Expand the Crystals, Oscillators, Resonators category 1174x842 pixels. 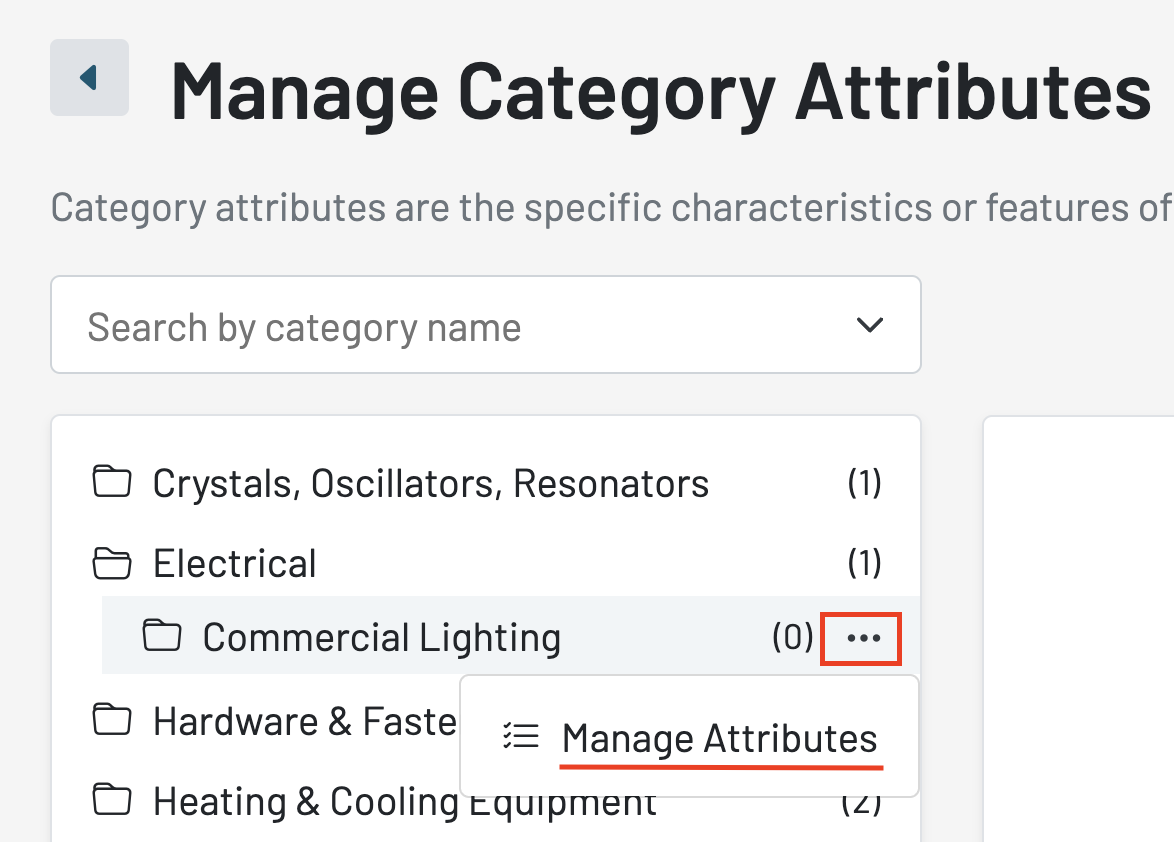tap(431, 483)
